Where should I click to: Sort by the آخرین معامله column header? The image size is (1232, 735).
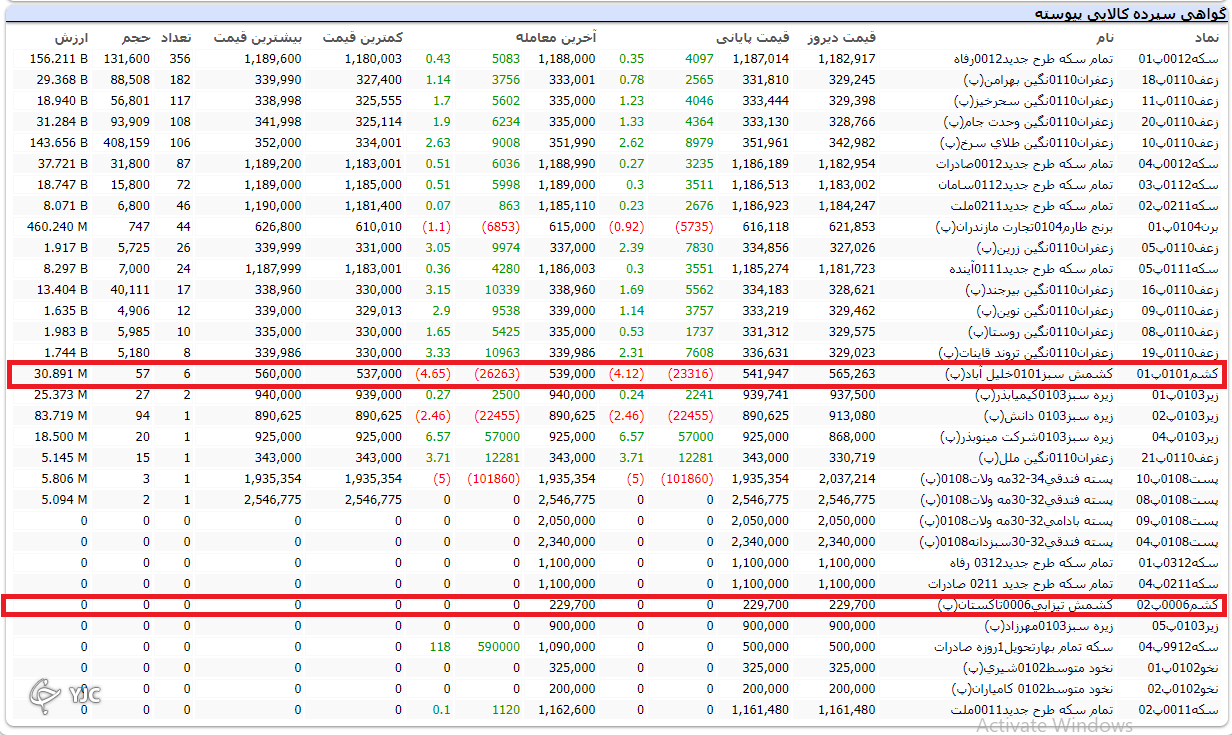tap(556, 37)
